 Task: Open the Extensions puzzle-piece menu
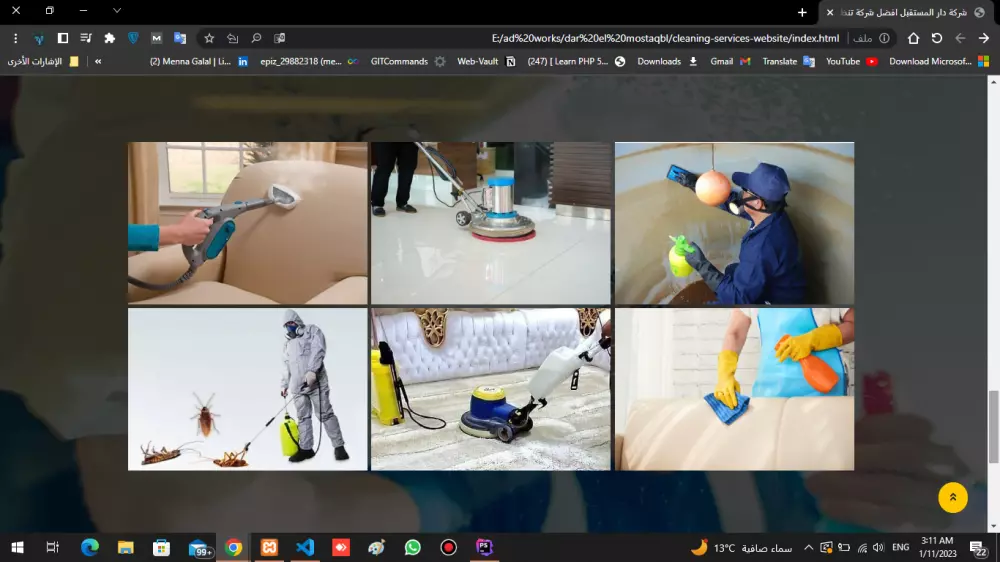point(110,38)
